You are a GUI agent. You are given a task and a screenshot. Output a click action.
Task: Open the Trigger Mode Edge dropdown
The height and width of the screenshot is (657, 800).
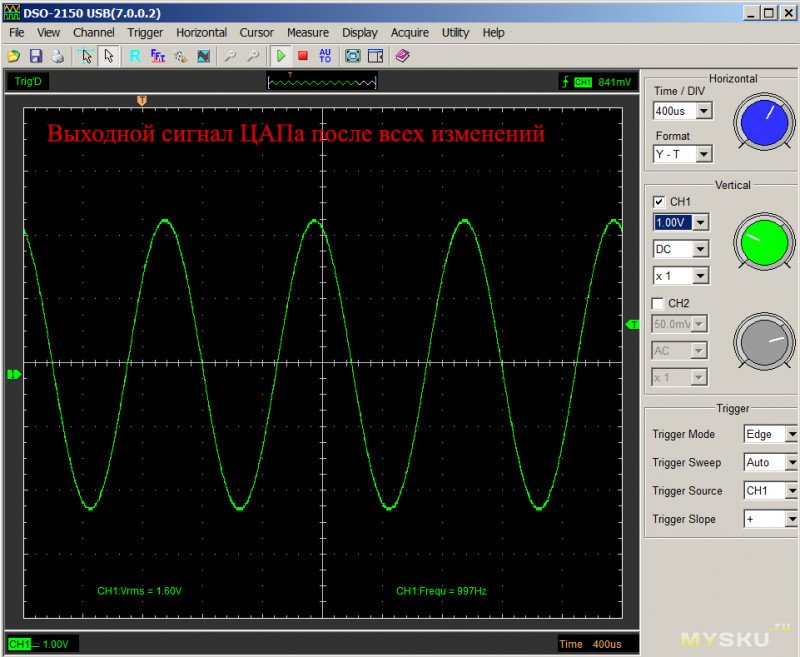tap(791, 435)
